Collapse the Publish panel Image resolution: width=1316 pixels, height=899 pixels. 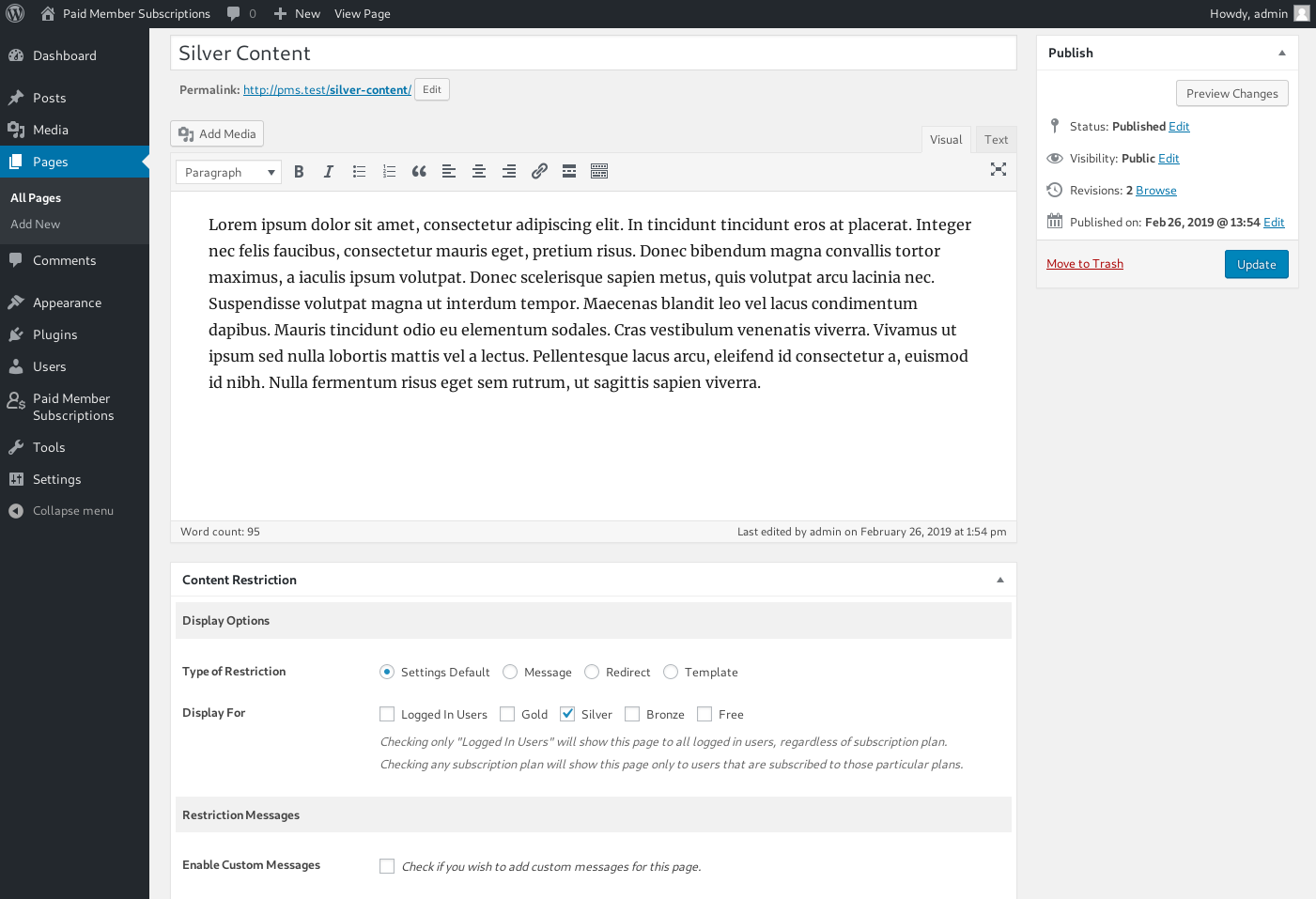tap(1281, 54)
